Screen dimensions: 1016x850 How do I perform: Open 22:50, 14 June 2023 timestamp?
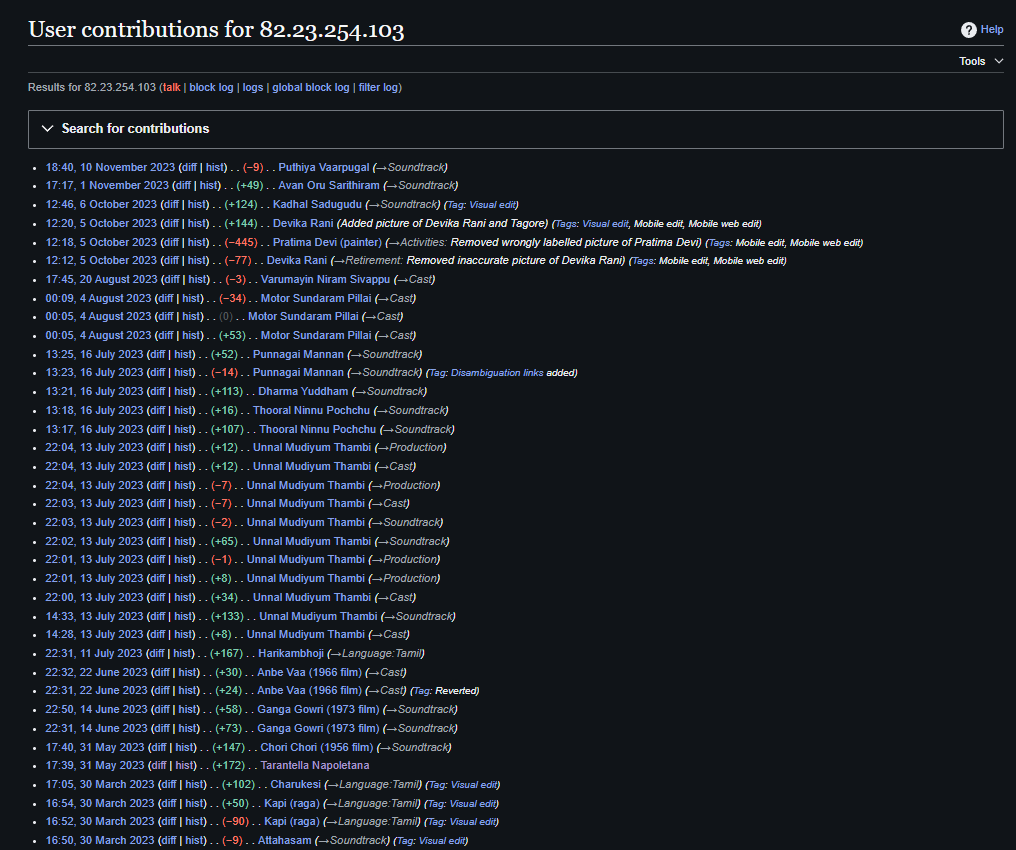coord(97,709)
